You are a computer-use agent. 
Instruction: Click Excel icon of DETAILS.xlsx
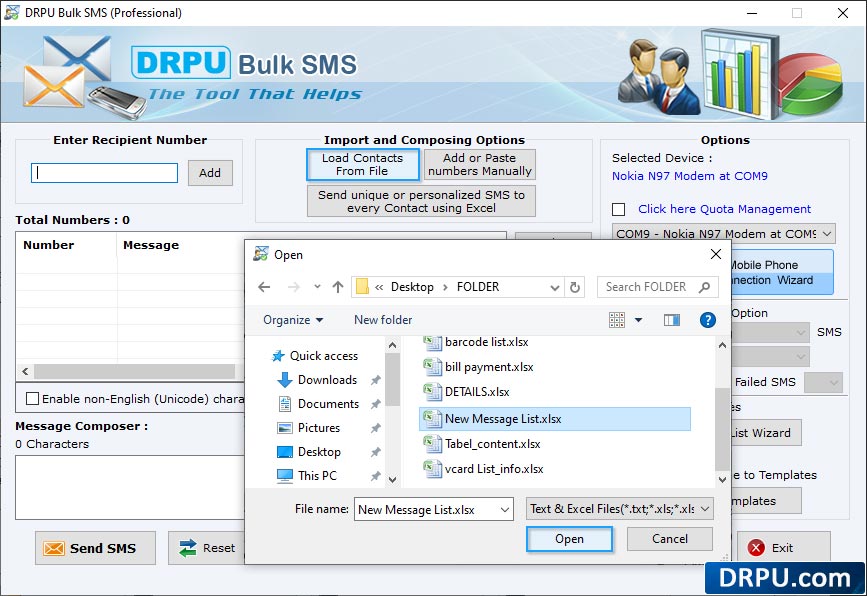(x=432, y=392)
